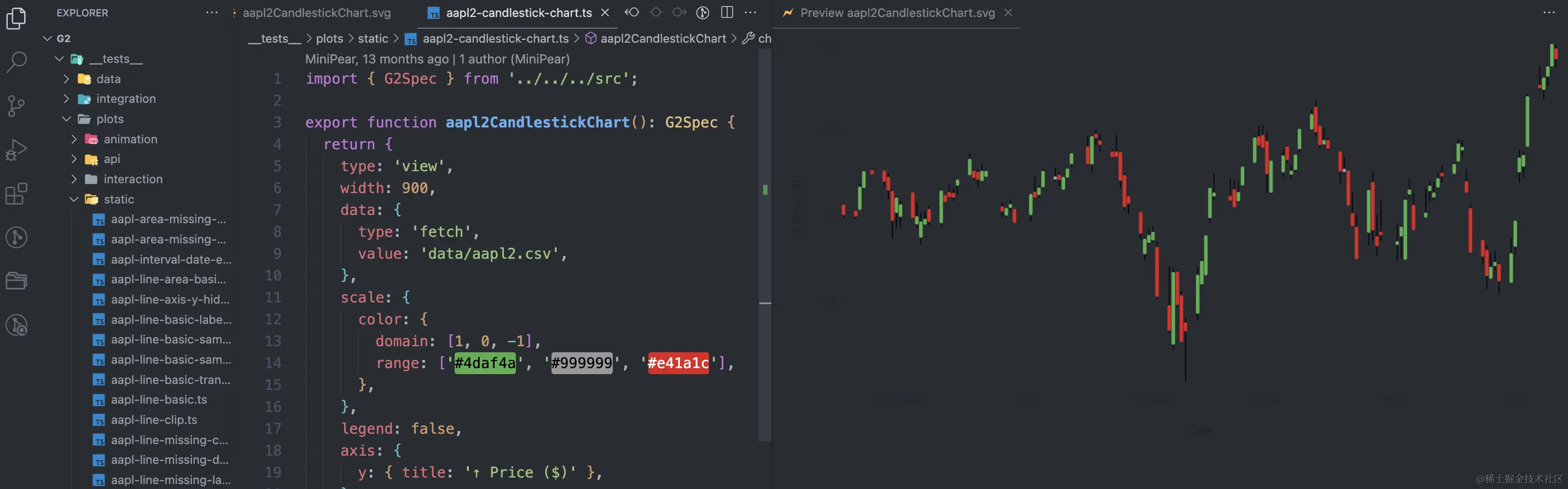Close the Preview aapl2CandlestickChart.svg tab
Screen dimensions: 1568x489
pyautogui.click(x=1008, y=13)
